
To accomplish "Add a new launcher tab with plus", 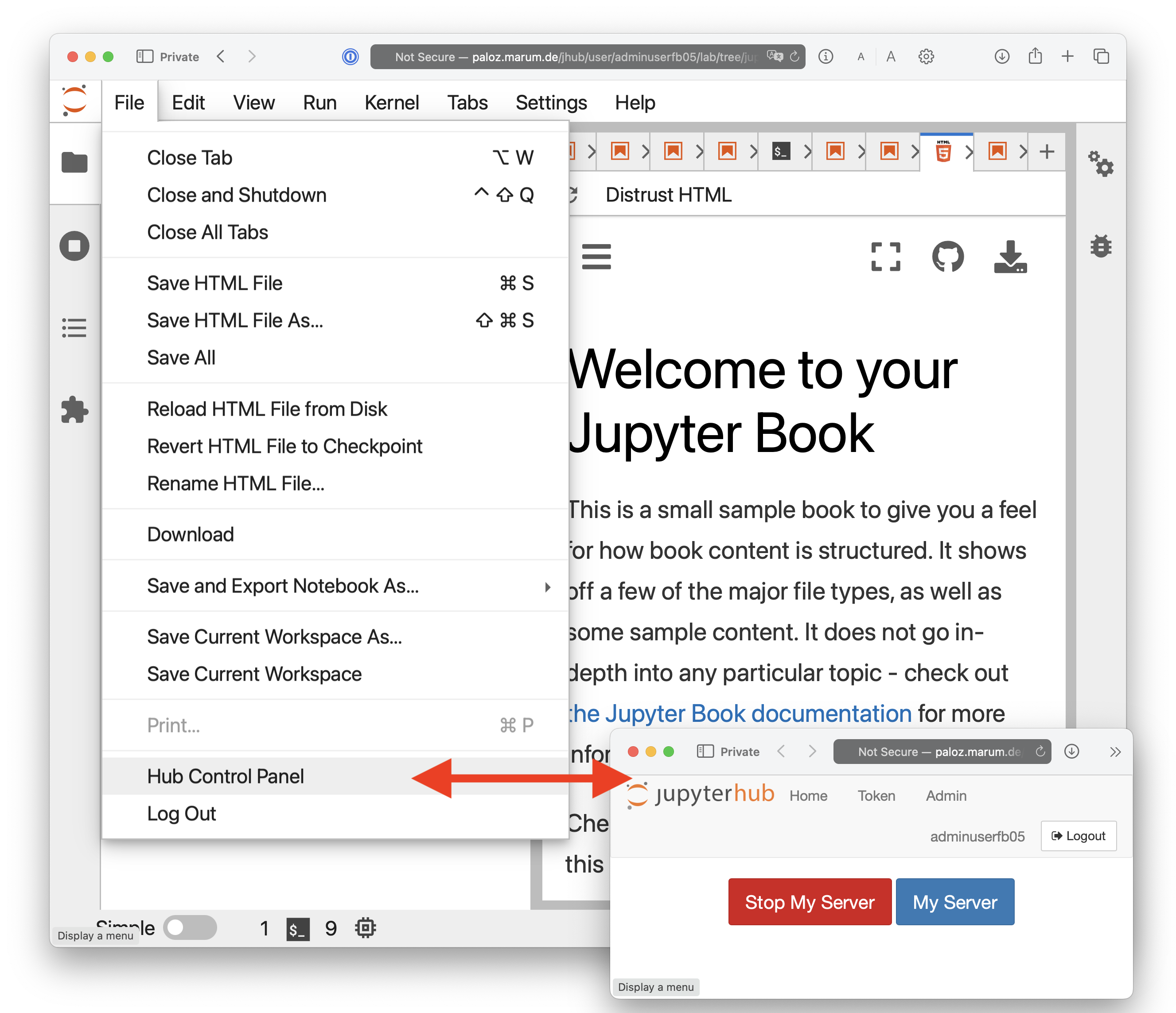I will pyautogui.click(x=1047, y=151).
